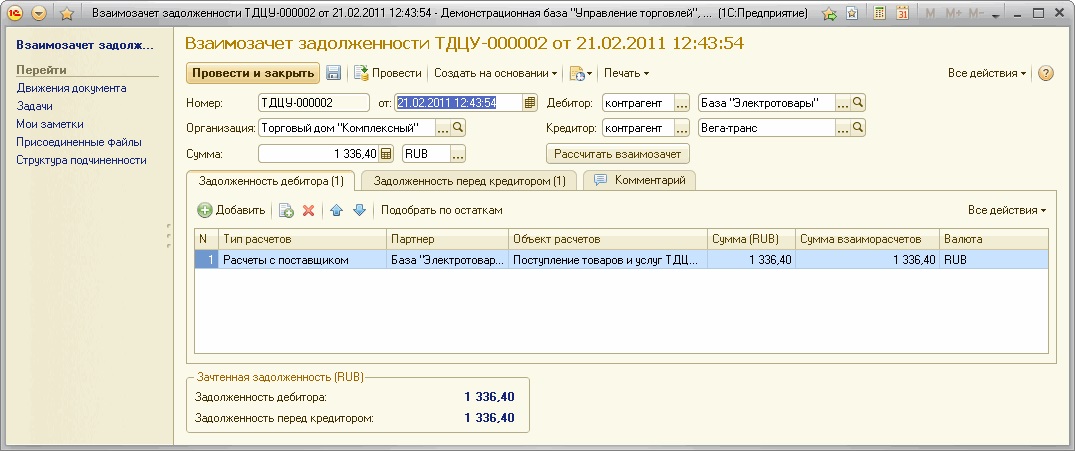The image size is (1075, 451).
Task: Click ellipsis button of Кредитор type field
Action: [681, 128]
